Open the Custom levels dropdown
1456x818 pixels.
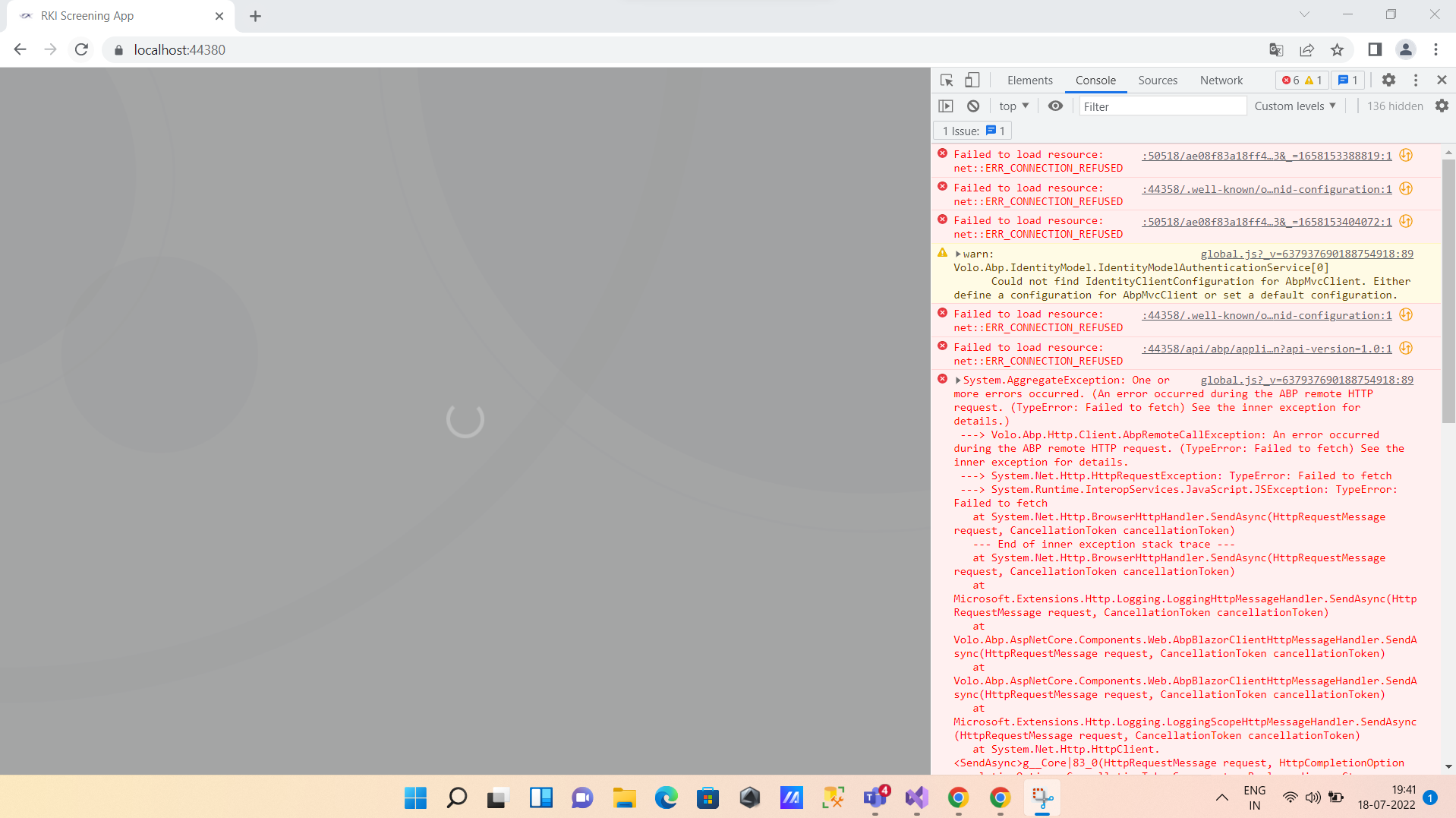point(1294,106)
